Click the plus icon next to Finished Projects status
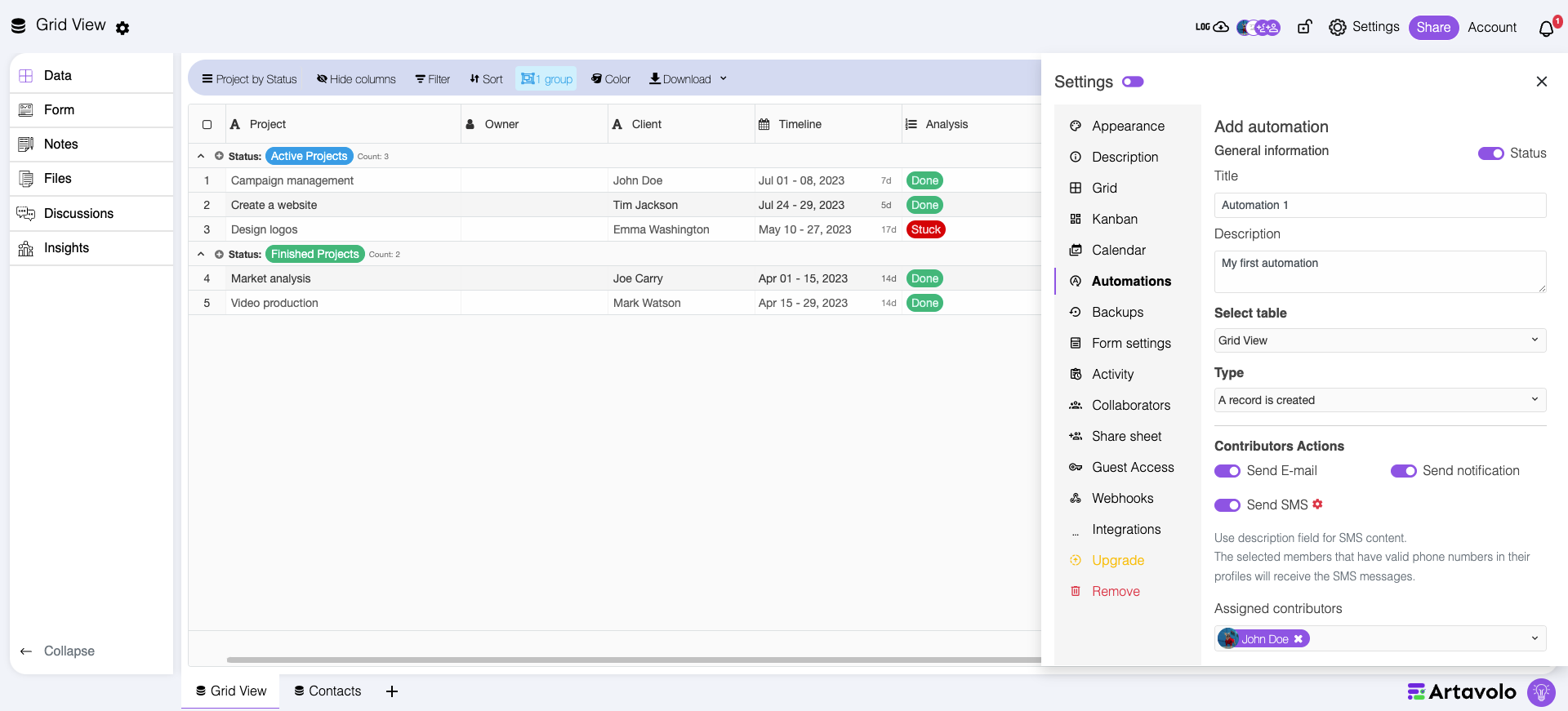1568x711 pixels. click(219, 254)
